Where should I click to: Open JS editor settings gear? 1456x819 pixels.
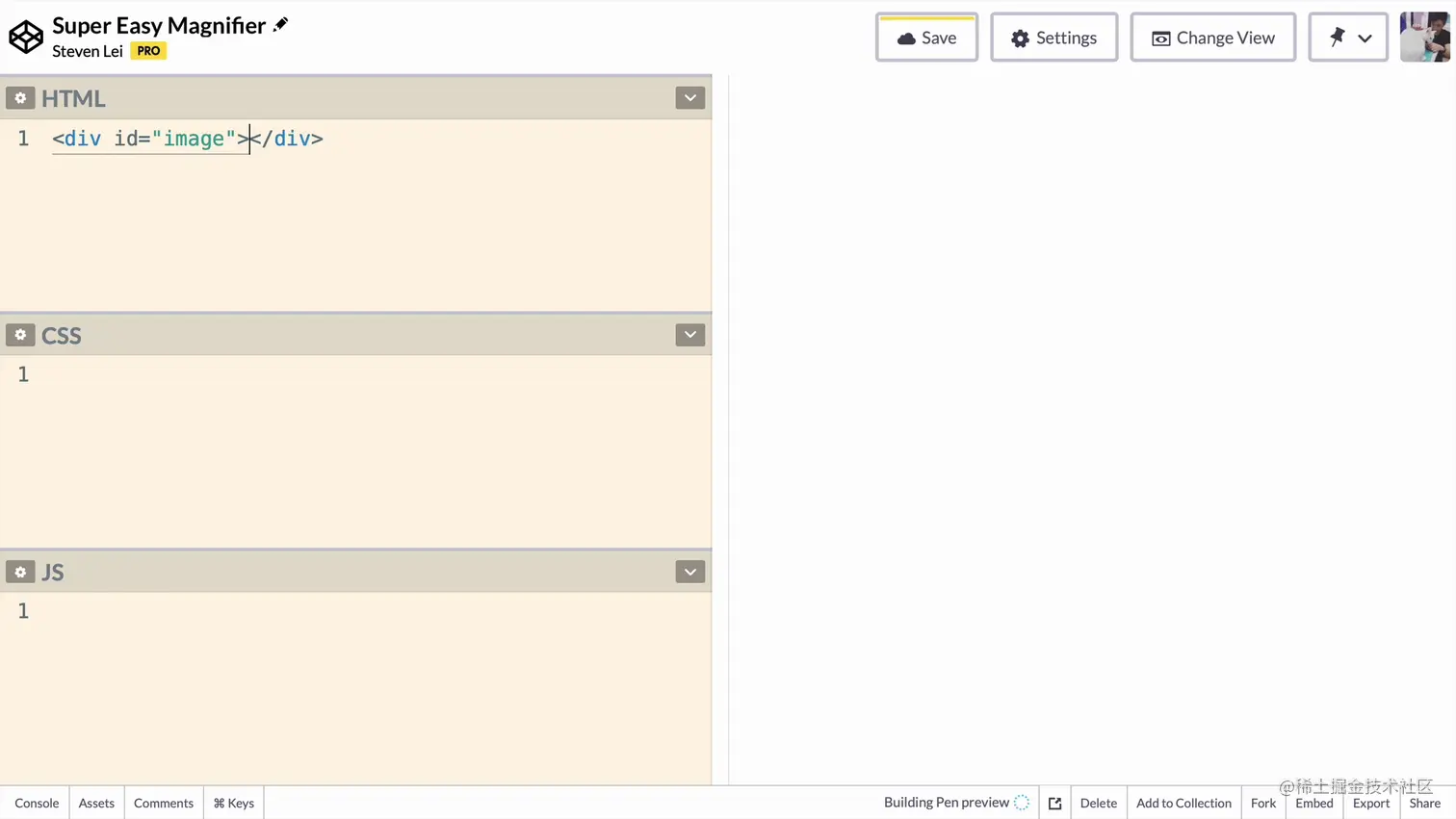[20, 572]
